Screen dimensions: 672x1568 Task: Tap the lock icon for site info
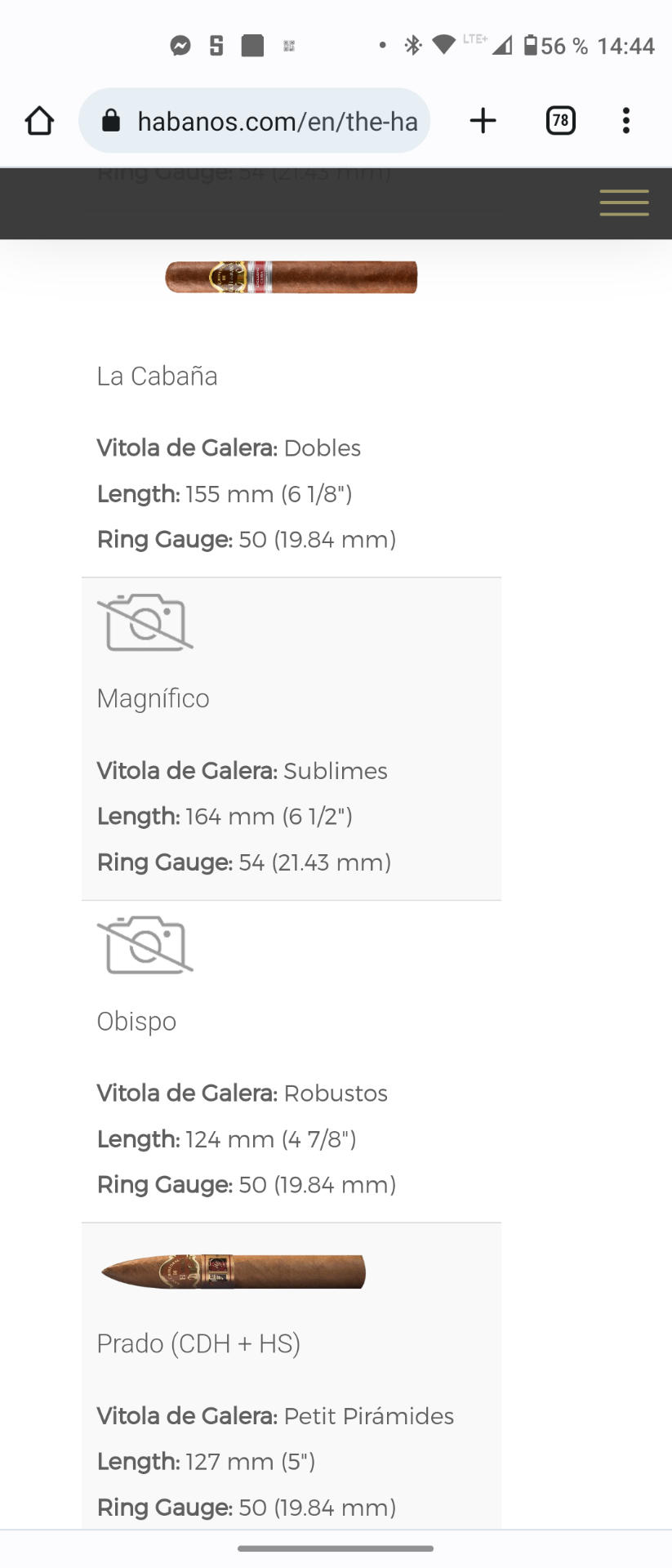(x=111, y=121)
